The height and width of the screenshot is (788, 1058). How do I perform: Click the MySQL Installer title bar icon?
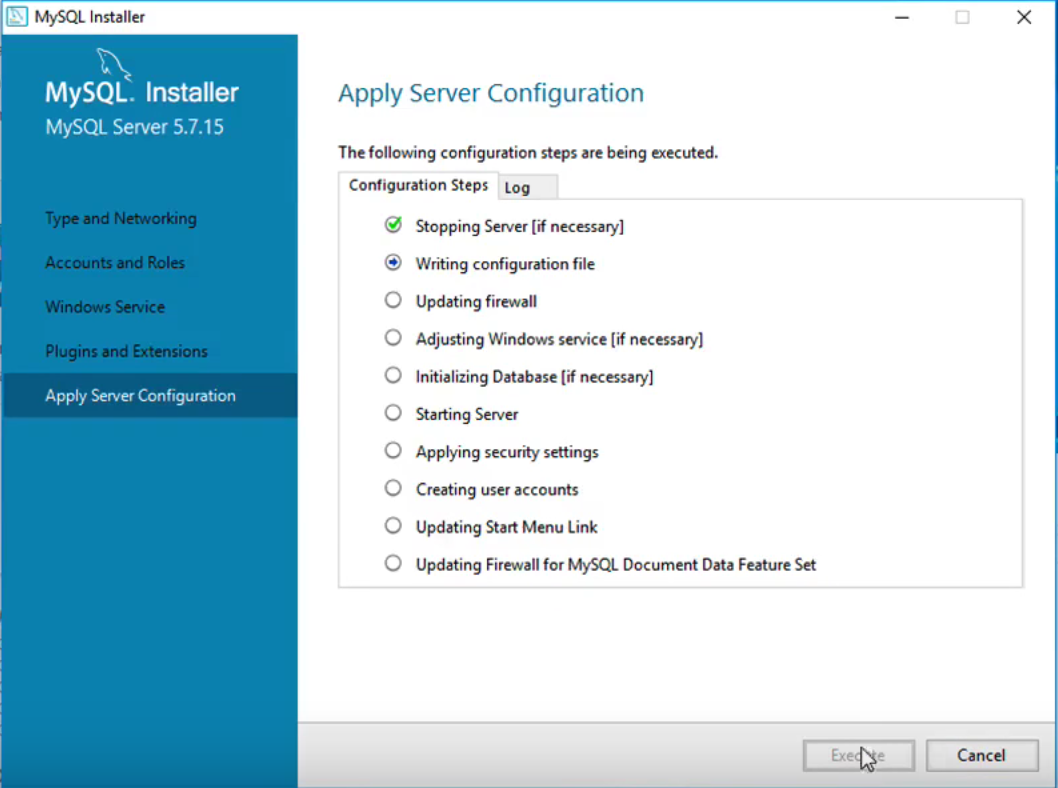click(17, 16)
